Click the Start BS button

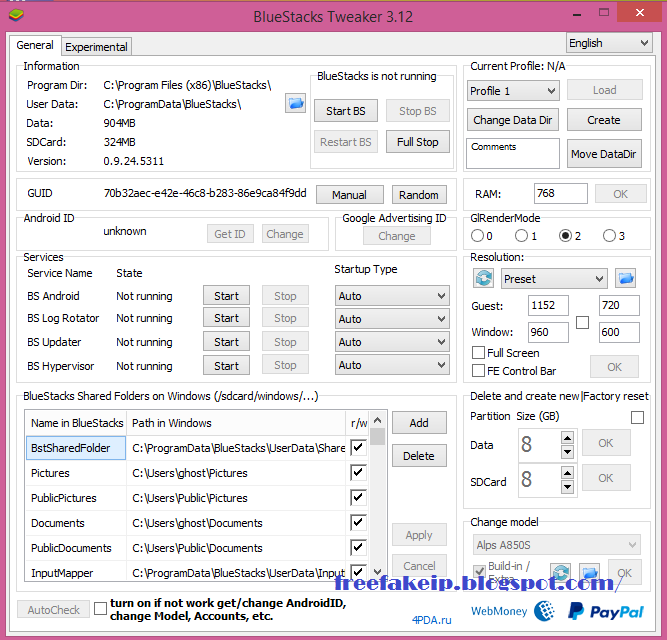click(x=346, y=111)
